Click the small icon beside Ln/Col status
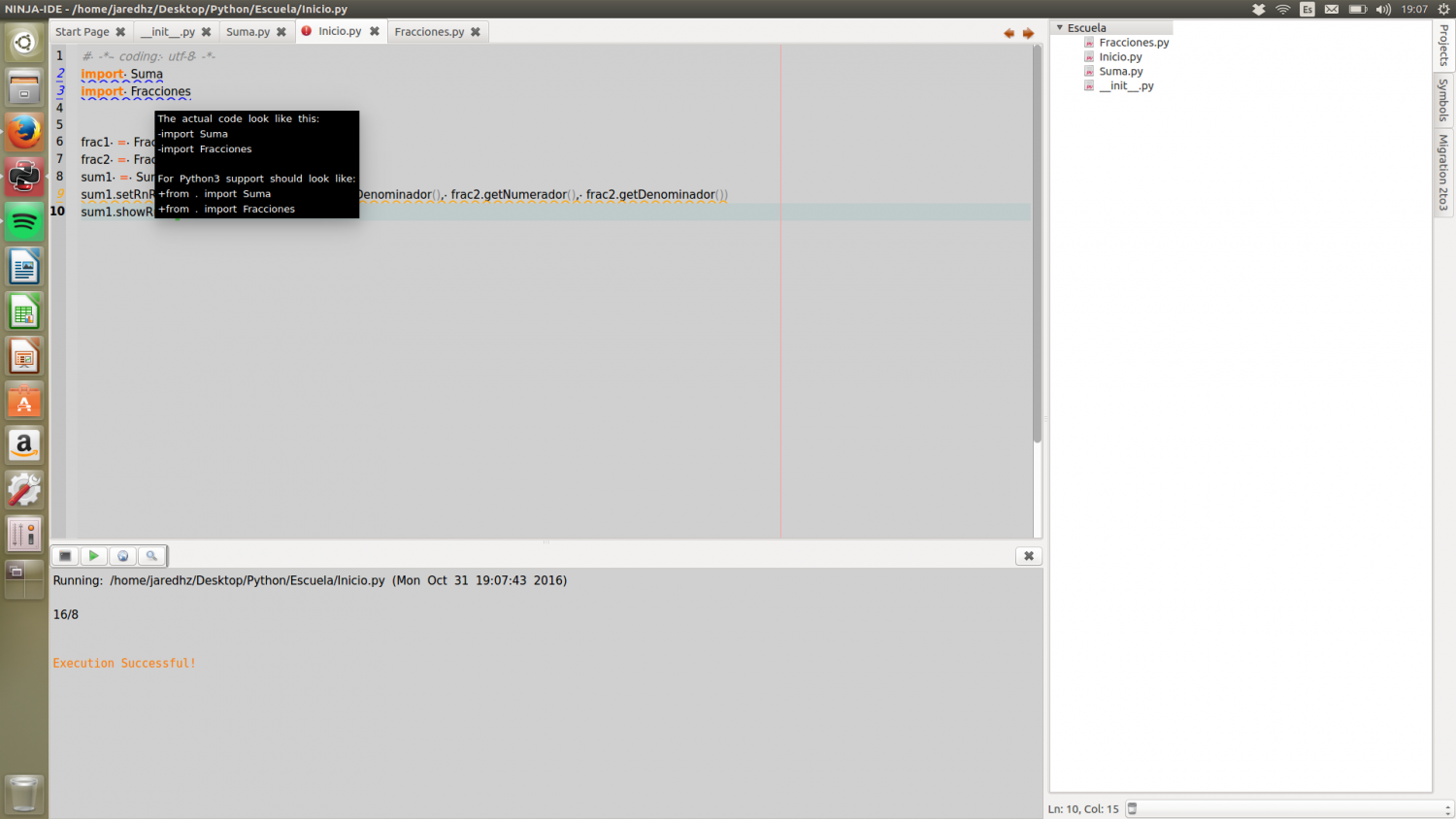1456x819 pixels. click(1132, 808)
